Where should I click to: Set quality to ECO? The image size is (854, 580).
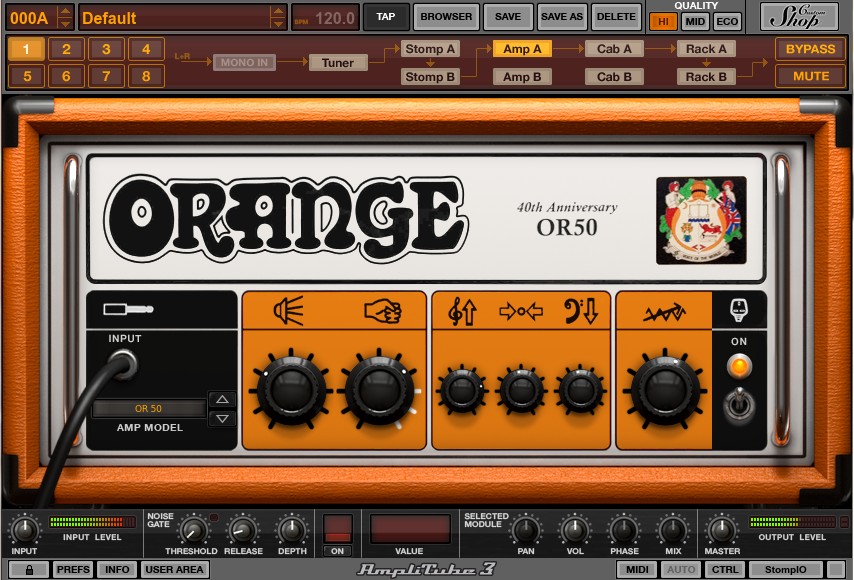tap(727, 22)
